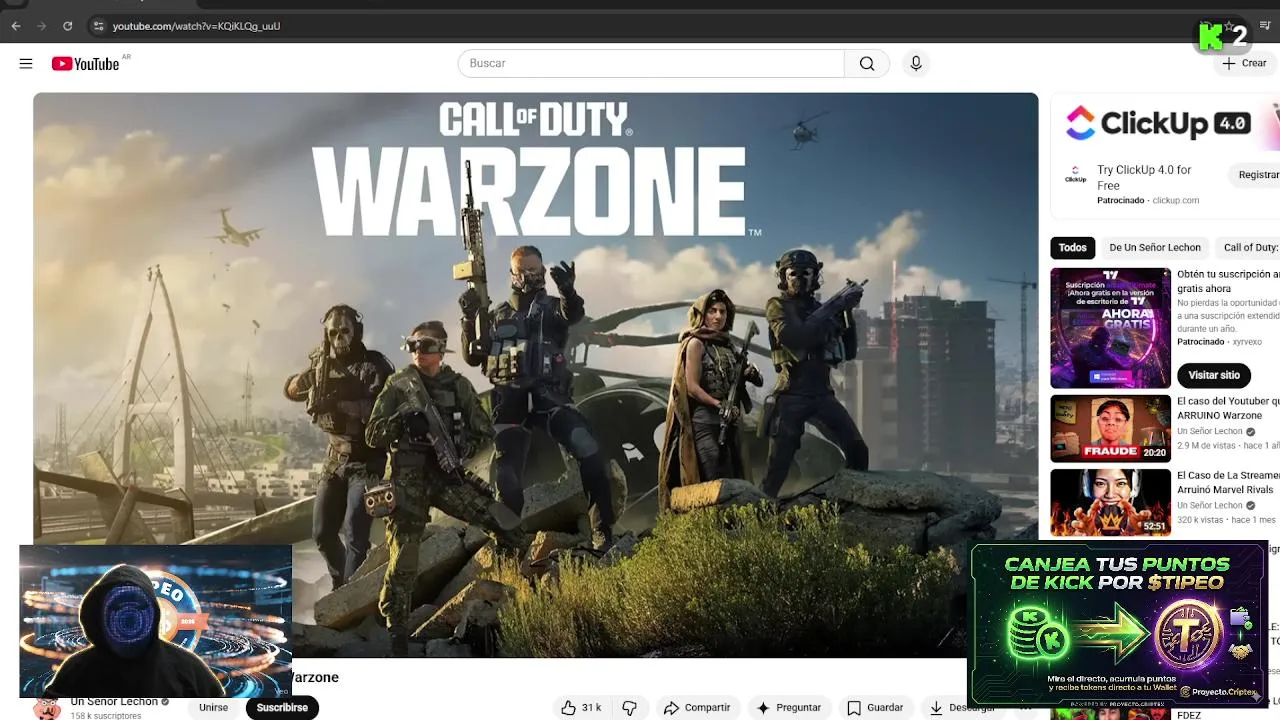Image resolution: width=1280 pixels, height=720 pixels.
Task: Click the Kick points overlay banner
Action: tap(1118, 624)
